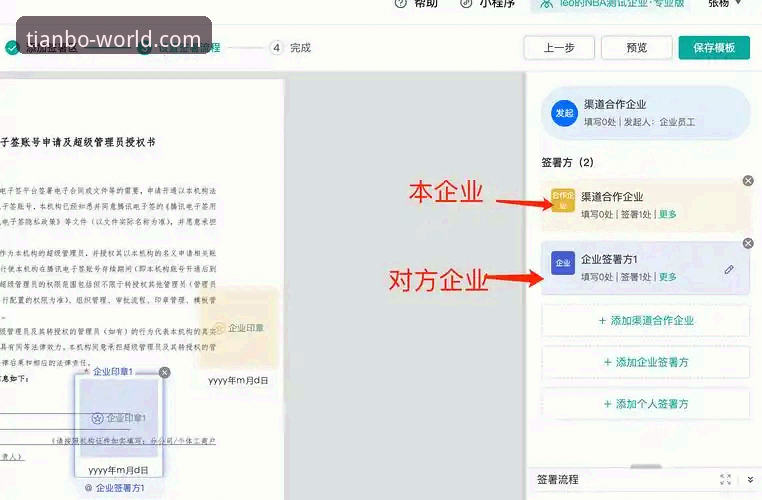The image size is (762, 500).
Task: Click the date field under yellow 企业印章
Action: tap(238, 380)
